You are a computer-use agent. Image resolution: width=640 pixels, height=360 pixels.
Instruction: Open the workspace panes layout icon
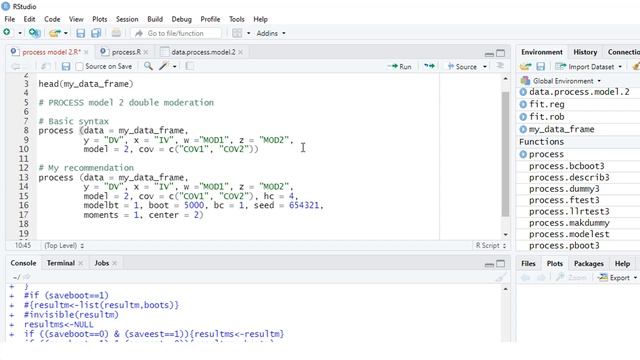pos(237,33)
